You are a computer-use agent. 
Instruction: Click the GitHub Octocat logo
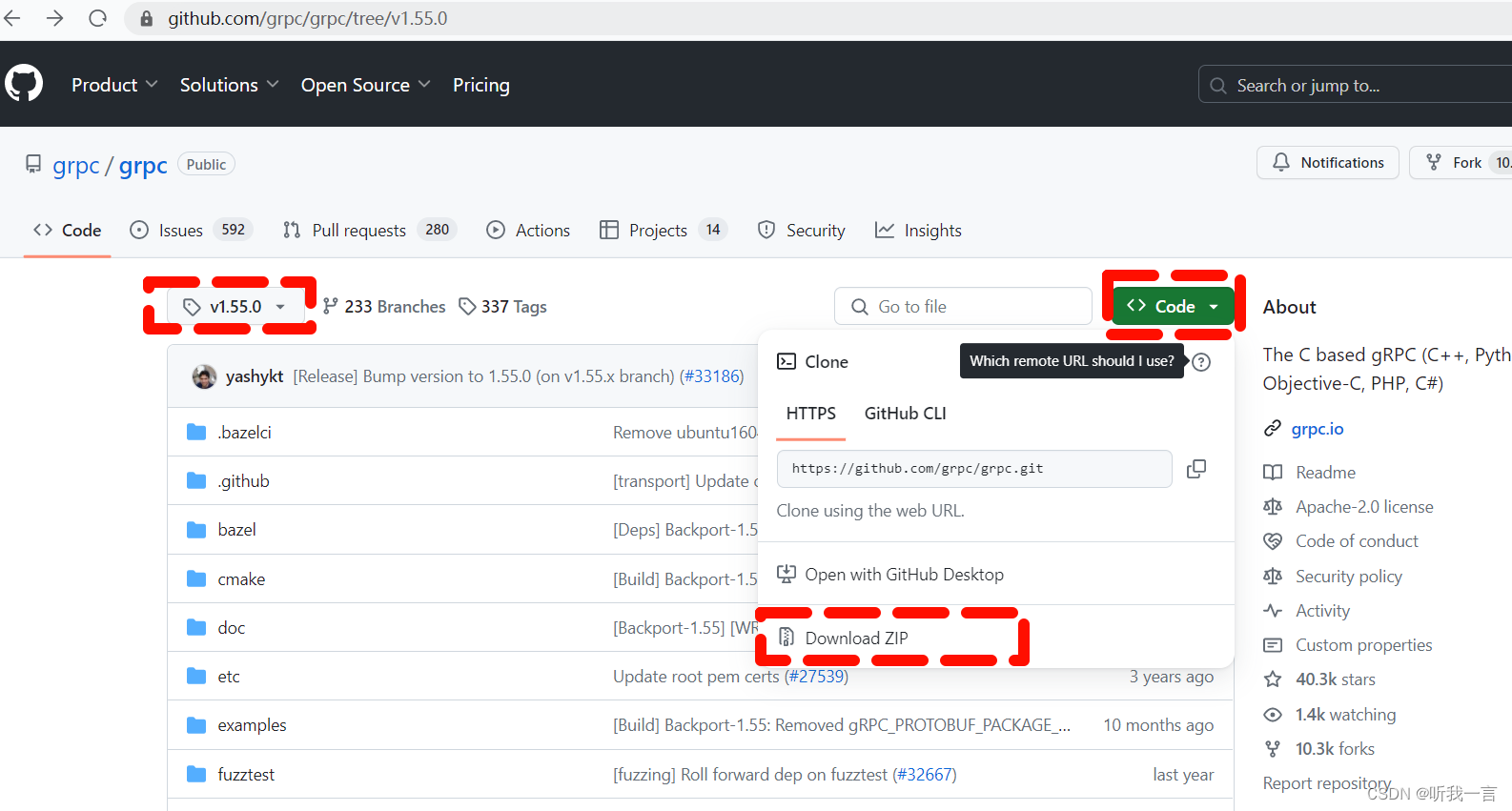tap(24, 84)
